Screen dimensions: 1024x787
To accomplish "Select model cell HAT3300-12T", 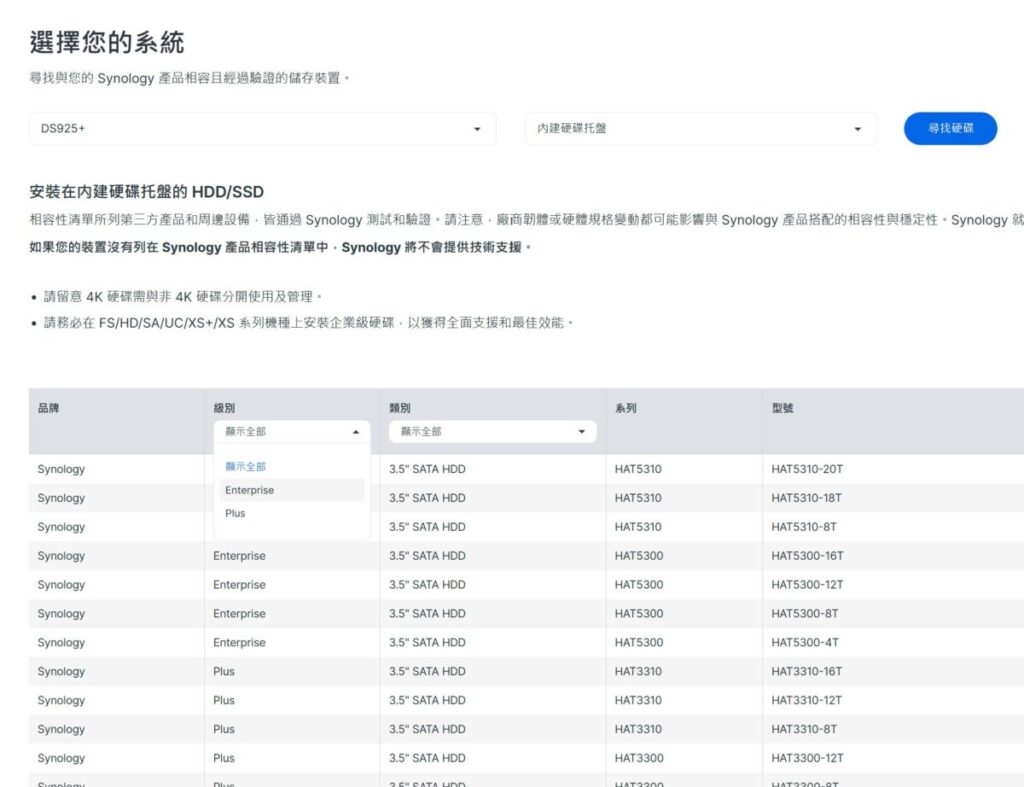I will click(807, 758).
